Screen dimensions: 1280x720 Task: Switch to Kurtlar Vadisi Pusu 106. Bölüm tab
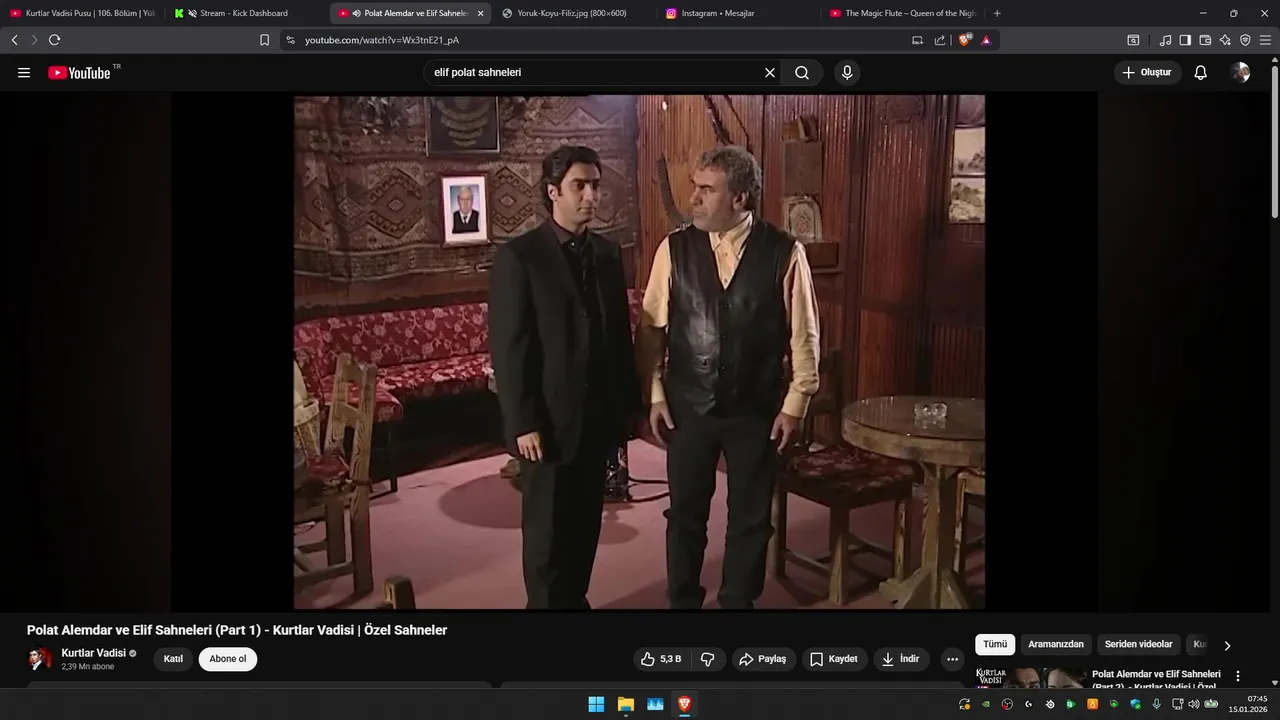(x=83, y=13)
